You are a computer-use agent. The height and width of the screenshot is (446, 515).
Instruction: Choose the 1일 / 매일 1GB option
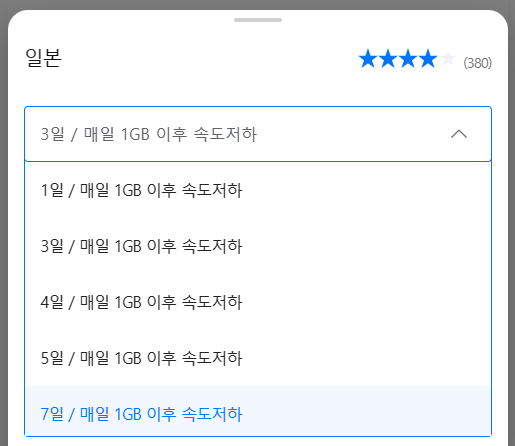(x=258, y=190)
